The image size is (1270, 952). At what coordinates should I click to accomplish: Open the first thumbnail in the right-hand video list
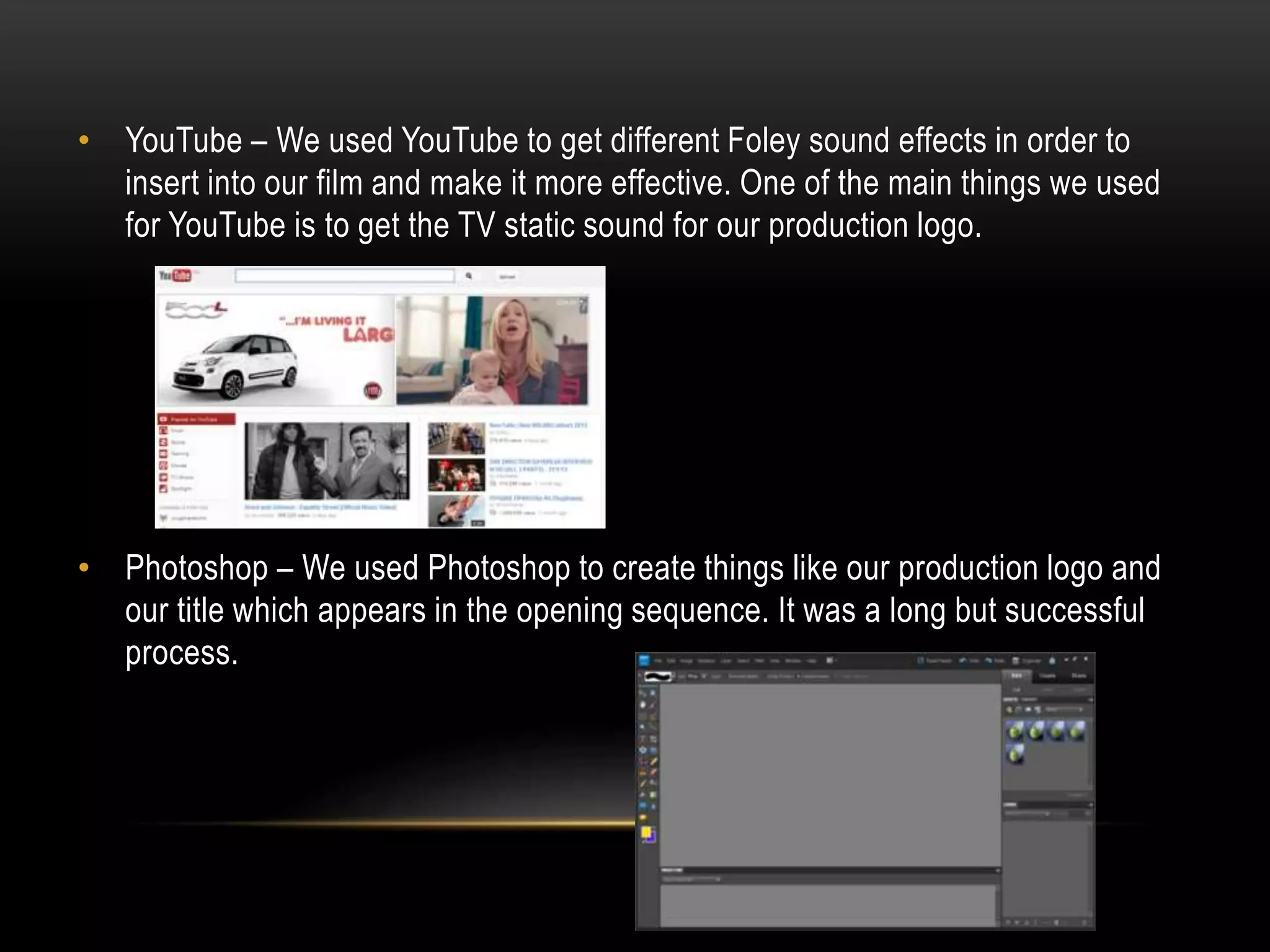[456, 438]
